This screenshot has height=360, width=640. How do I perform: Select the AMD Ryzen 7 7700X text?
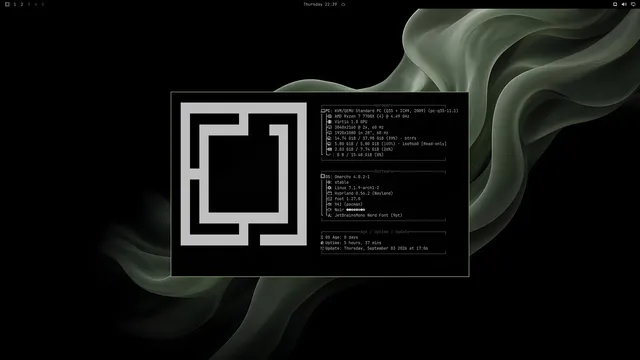(372, 116)
